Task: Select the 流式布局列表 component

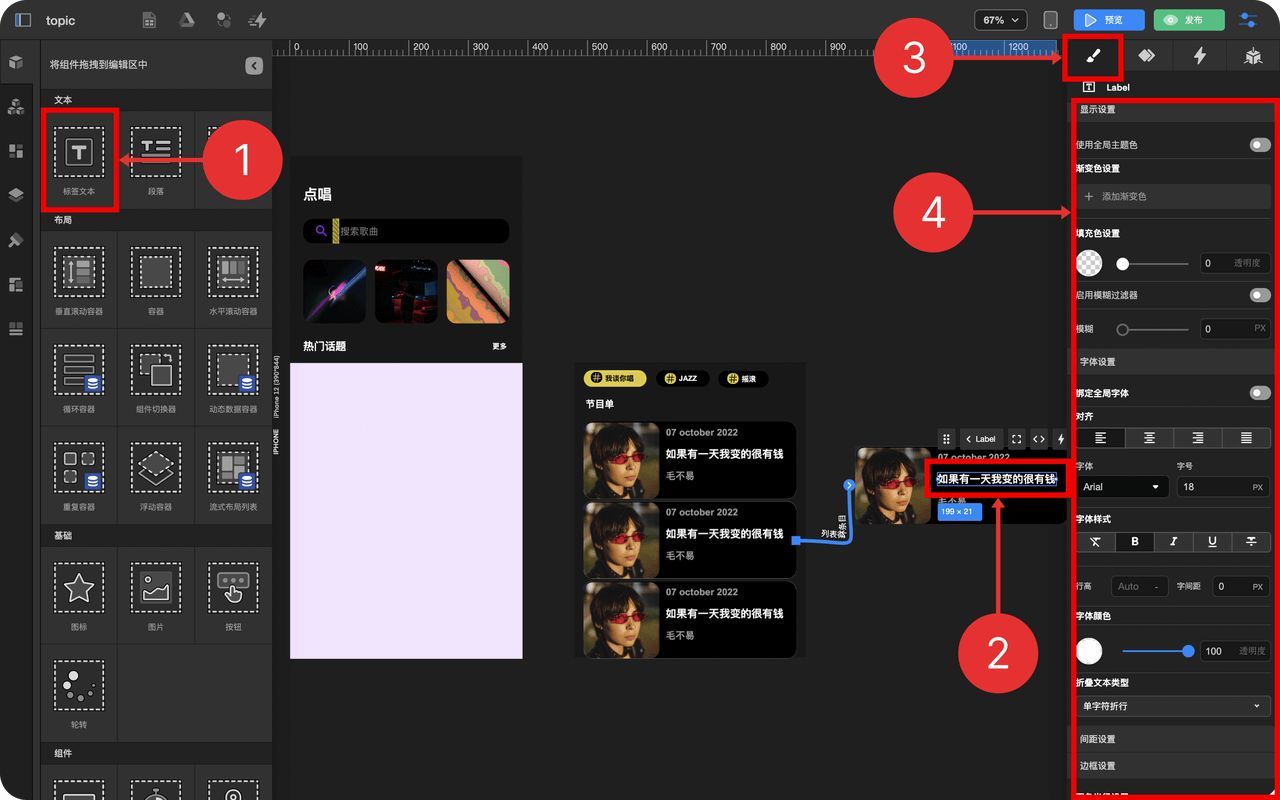Action: click(233, 475)
